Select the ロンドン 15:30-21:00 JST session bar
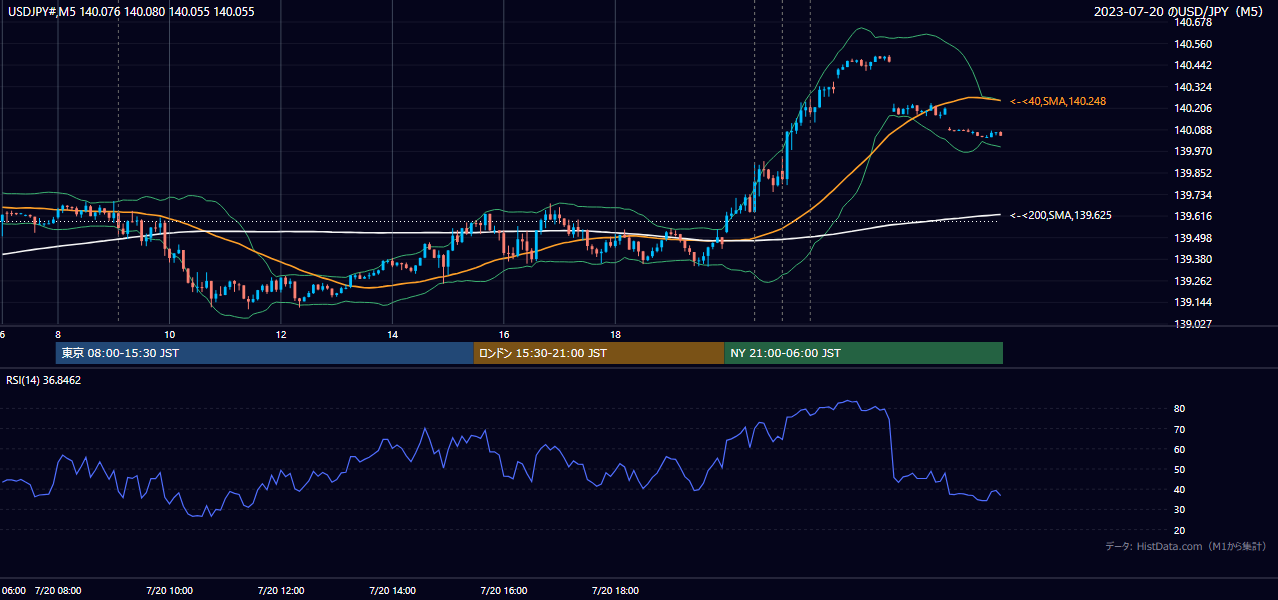Viewport: 1278px width, 600px height. click(x=599, y=353)
